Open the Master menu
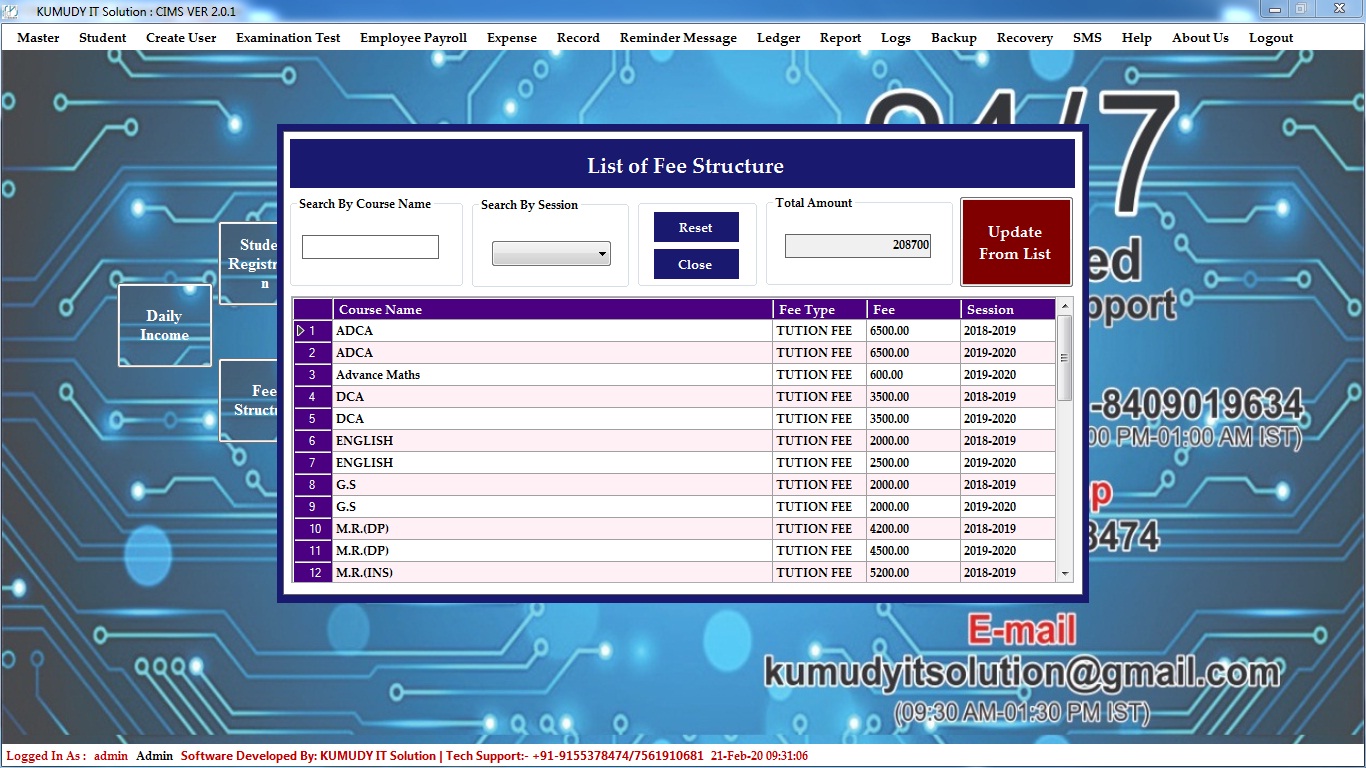1366x768 pixels. coord(38,38)
